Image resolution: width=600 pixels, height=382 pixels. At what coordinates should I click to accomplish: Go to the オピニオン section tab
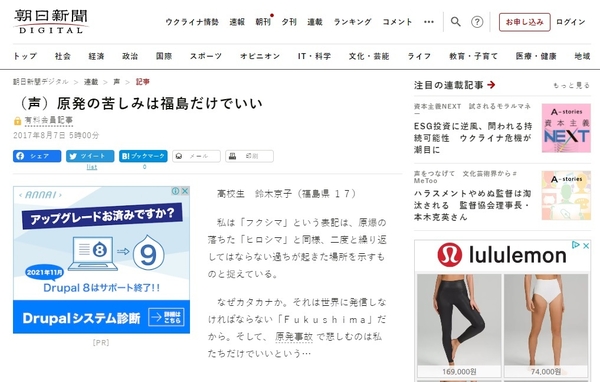point(260,56)
